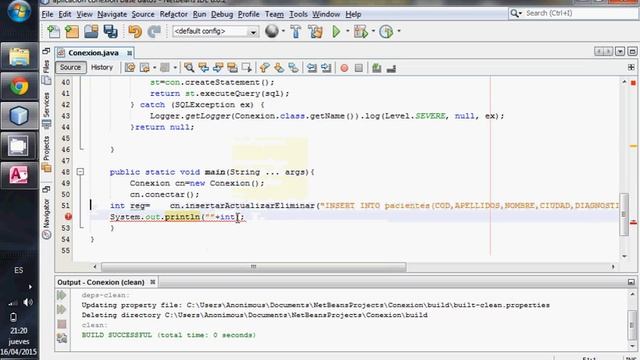Switch to Source view button
Viewport: 640px width, 360px height.
[71, 67]
